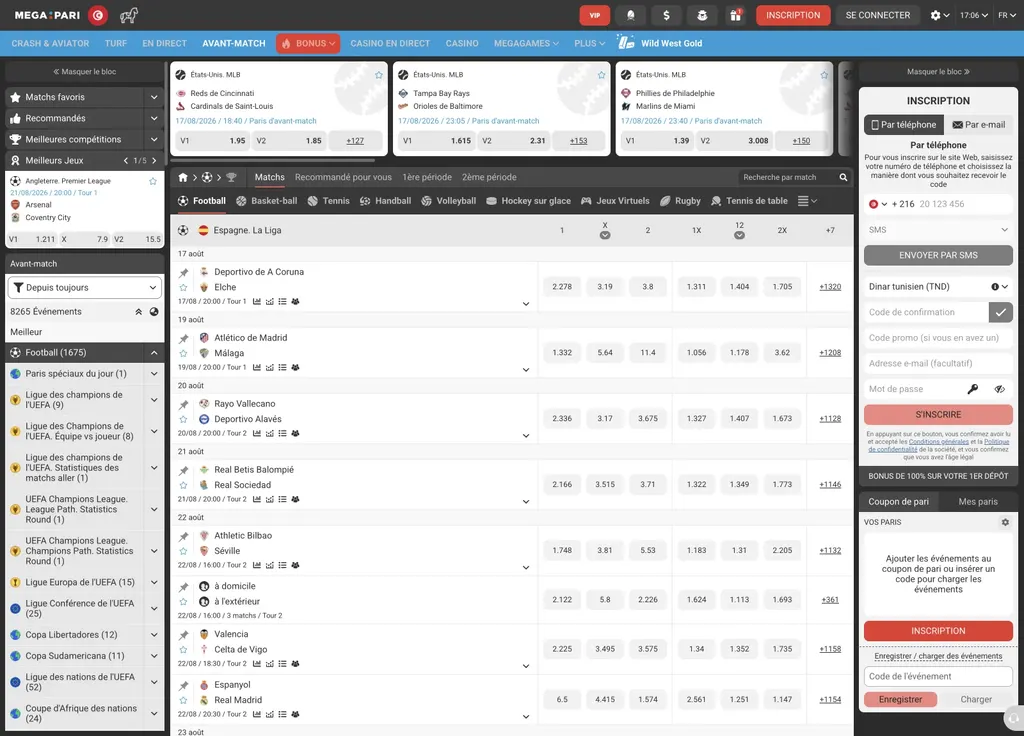Image resolution: width=1024 pixels, height=736 pixels.
Task: Open lineup list icon for Rayo Vallecano match
Action: tap(282, 434)
